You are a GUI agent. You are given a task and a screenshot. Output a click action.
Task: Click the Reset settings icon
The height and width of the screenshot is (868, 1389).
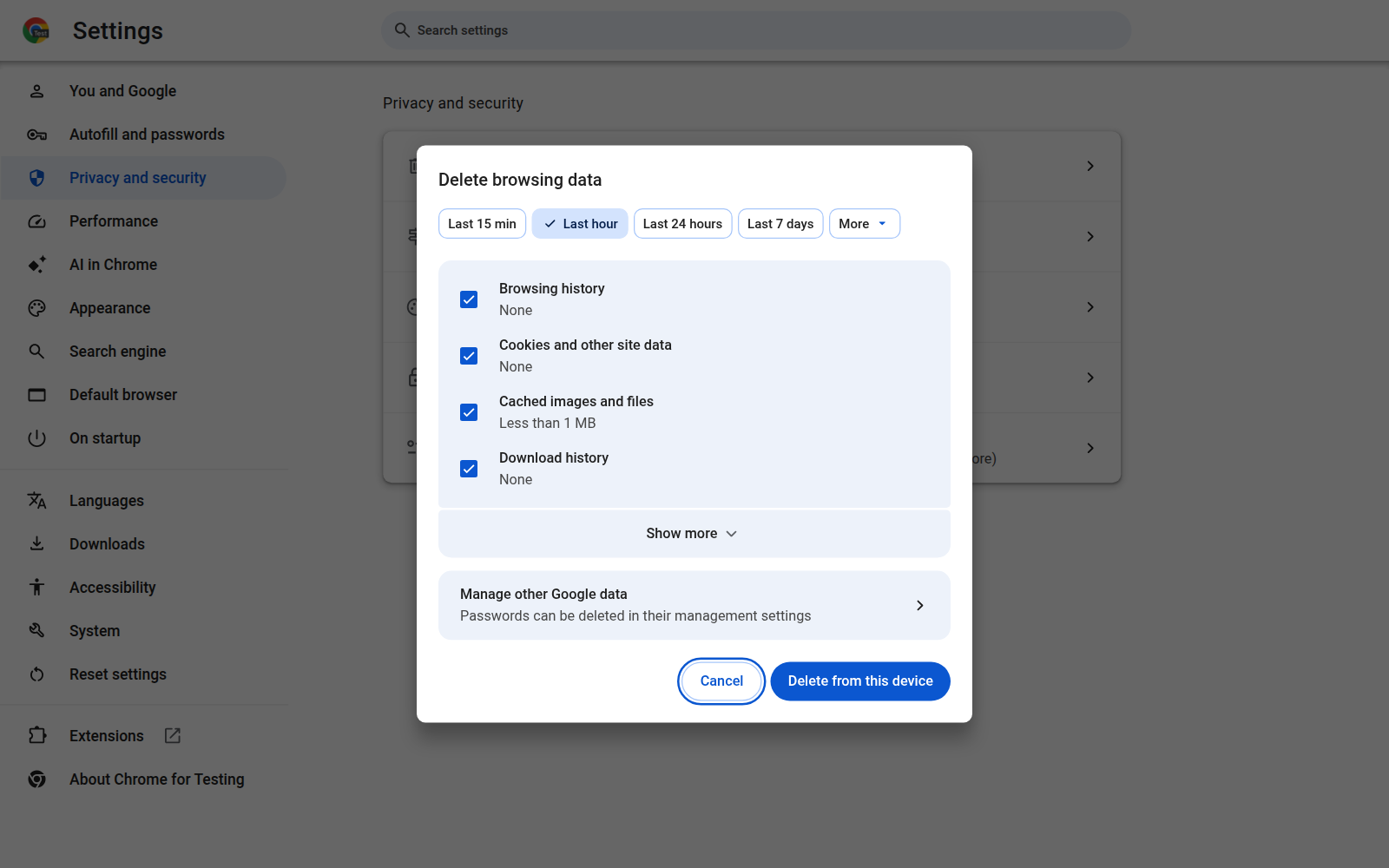click(36, 674)
